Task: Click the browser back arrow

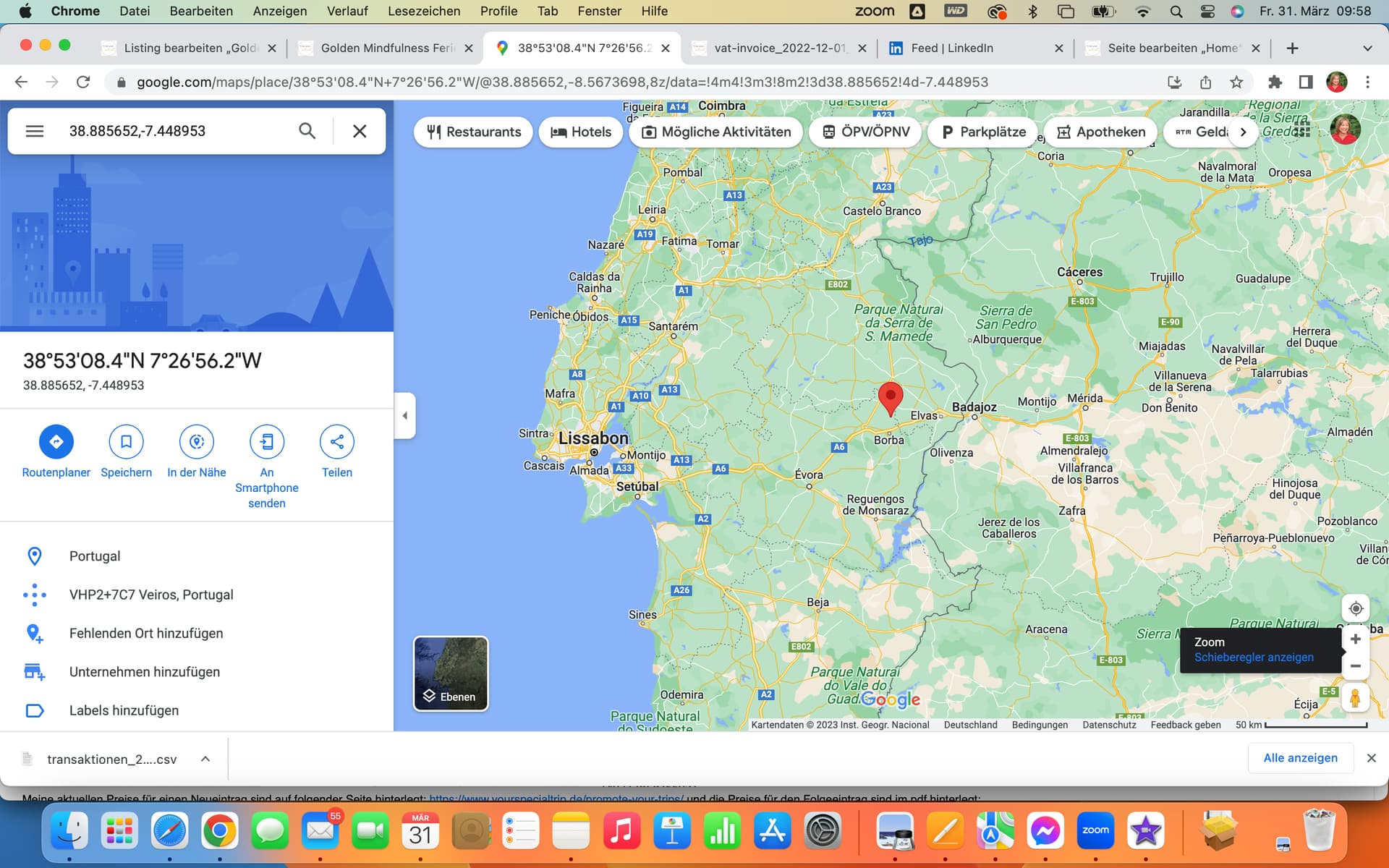Action: [x=21, y=82]
